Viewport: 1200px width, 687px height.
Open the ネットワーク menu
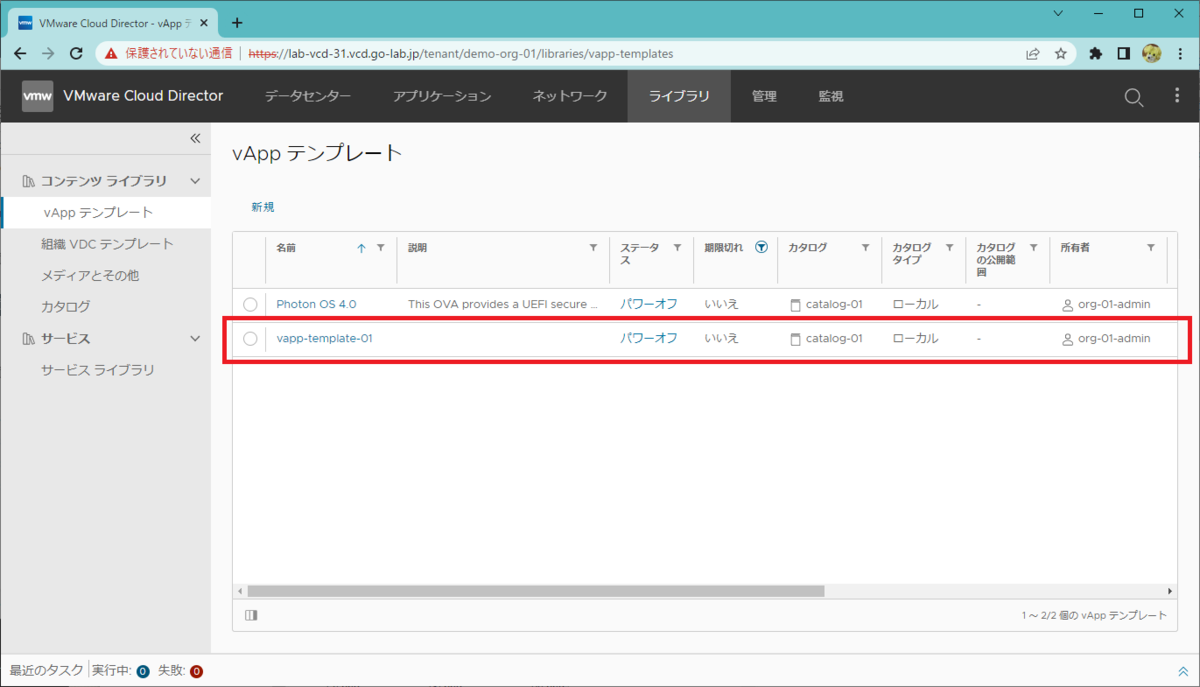click(x=570, y=96)
